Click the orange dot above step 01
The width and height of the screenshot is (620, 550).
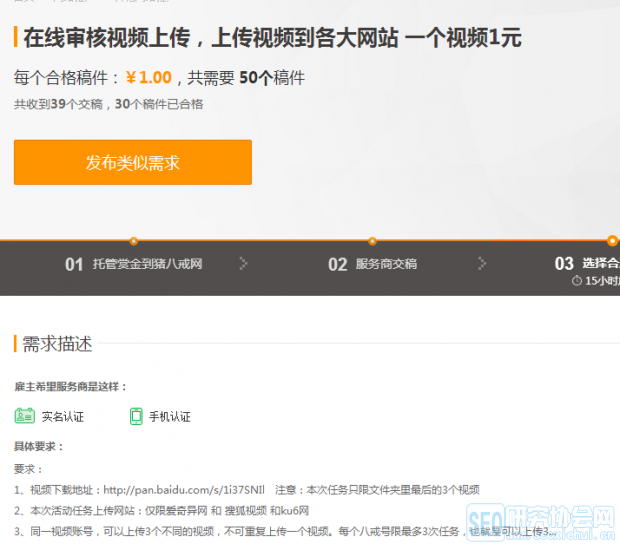coord(133,241)
